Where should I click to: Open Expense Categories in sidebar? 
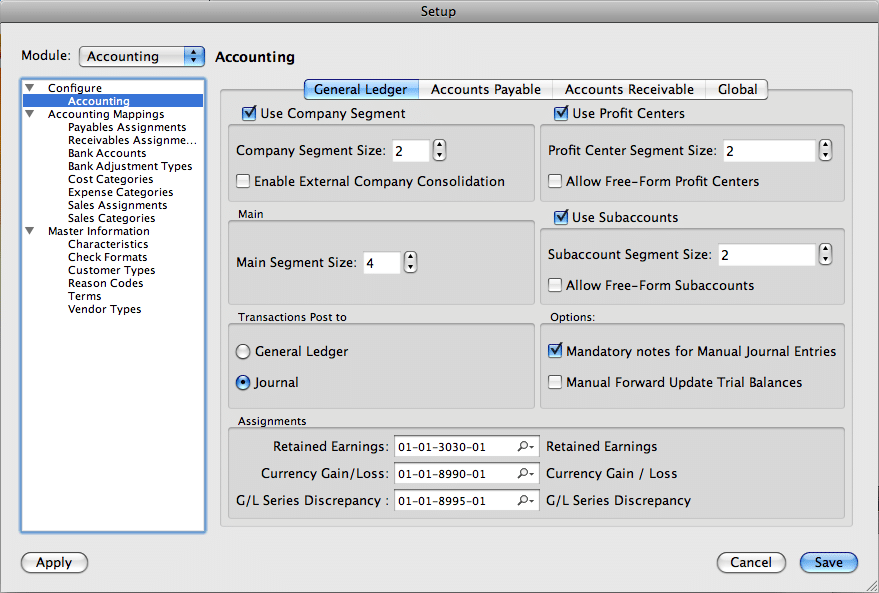pyautogui.click(x=121, y=192)
